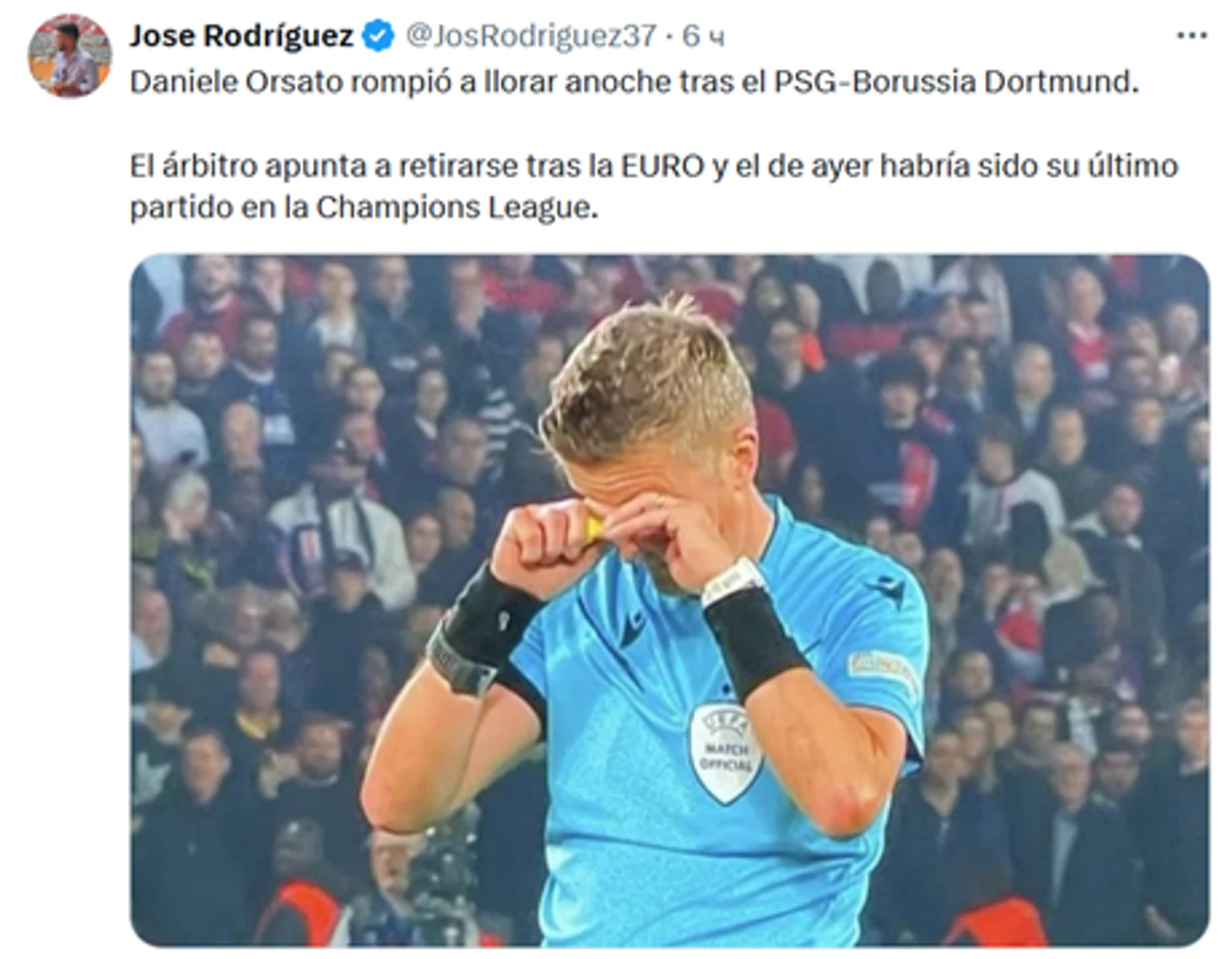This screenshot has height=959, width=1232.
Task: Open Jose Rodríguez's round profile avatar
Action: (70, 56)
